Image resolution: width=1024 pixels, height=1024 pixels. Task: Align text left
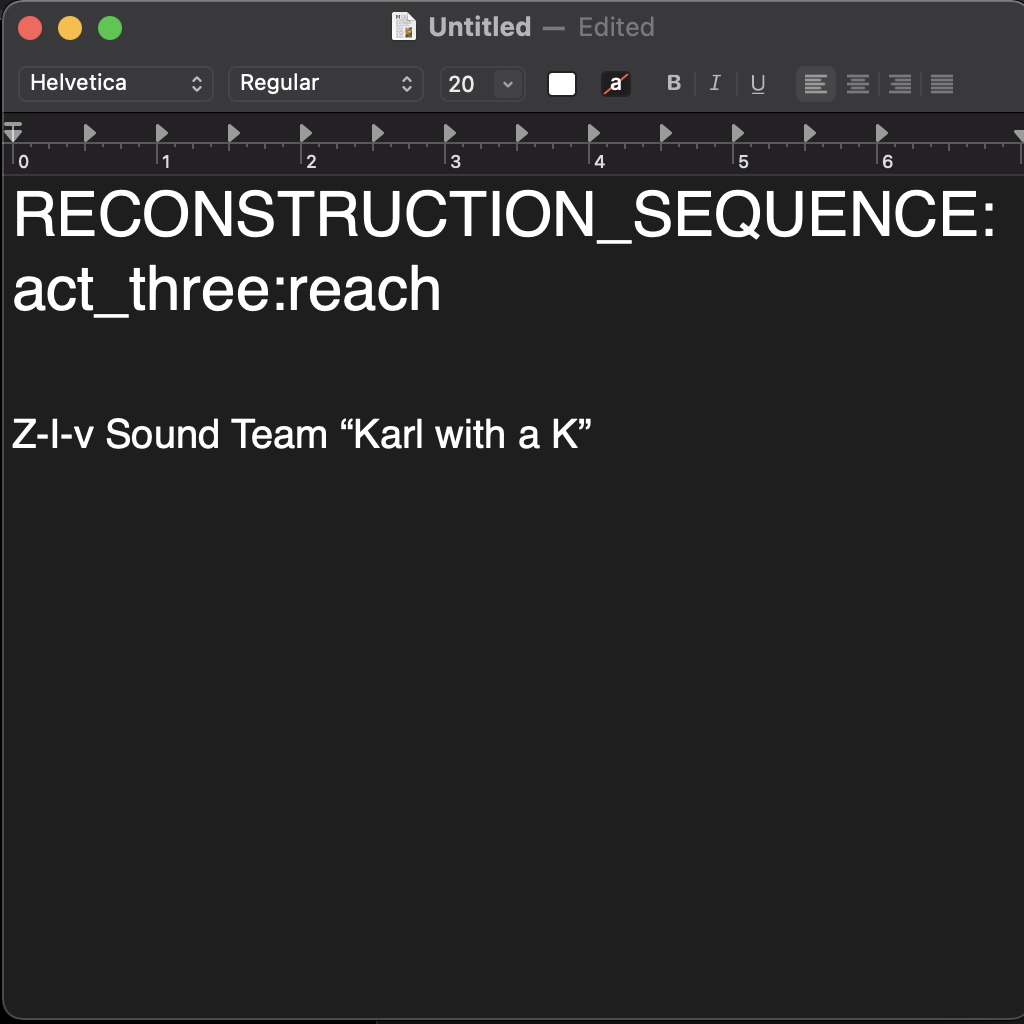pos(816,84)
